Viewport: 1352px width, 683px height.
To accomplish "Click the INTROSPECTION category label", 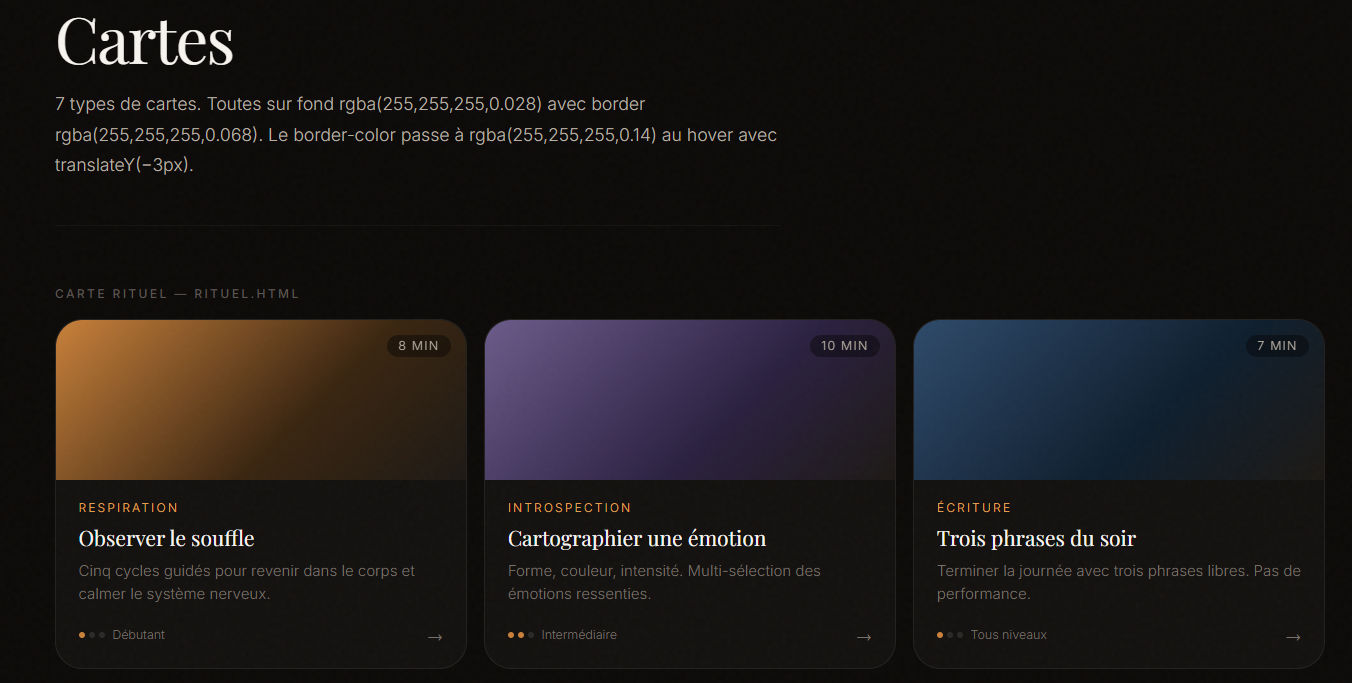I will click(569, 507).
